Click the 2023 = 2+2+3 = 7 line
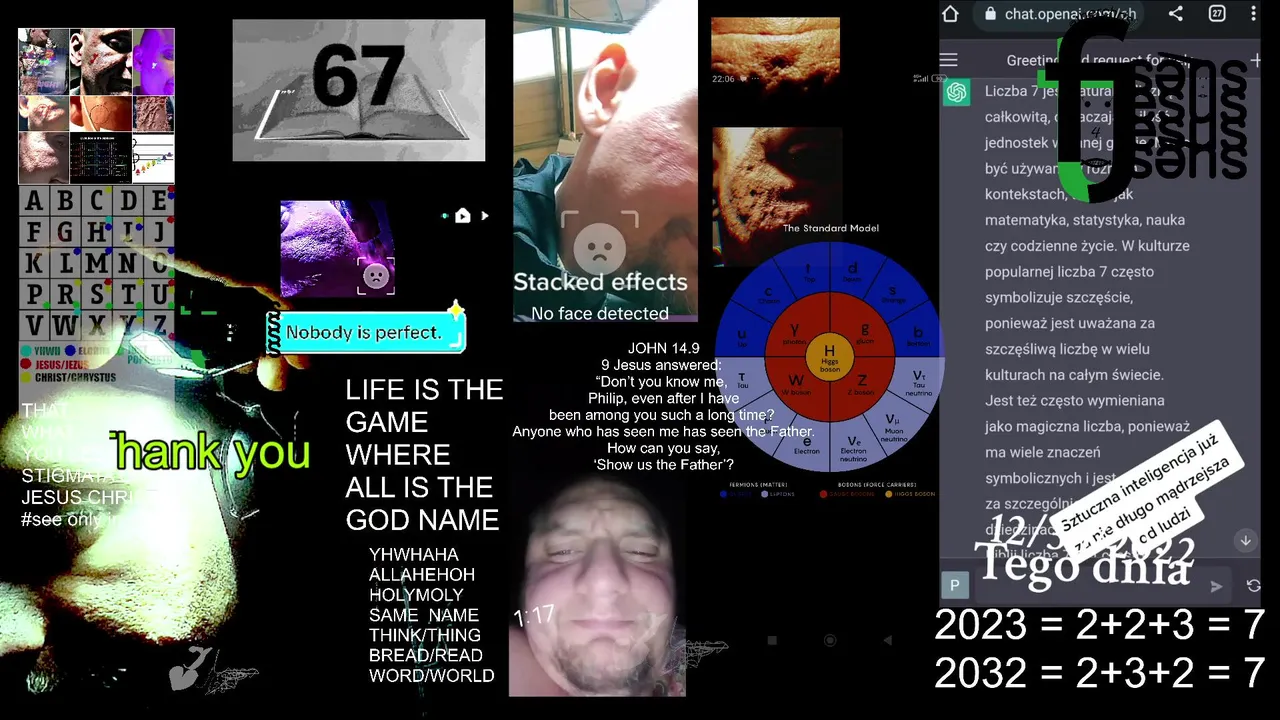Viewport: 1280px width, 720px height. tap(1099, 625)
